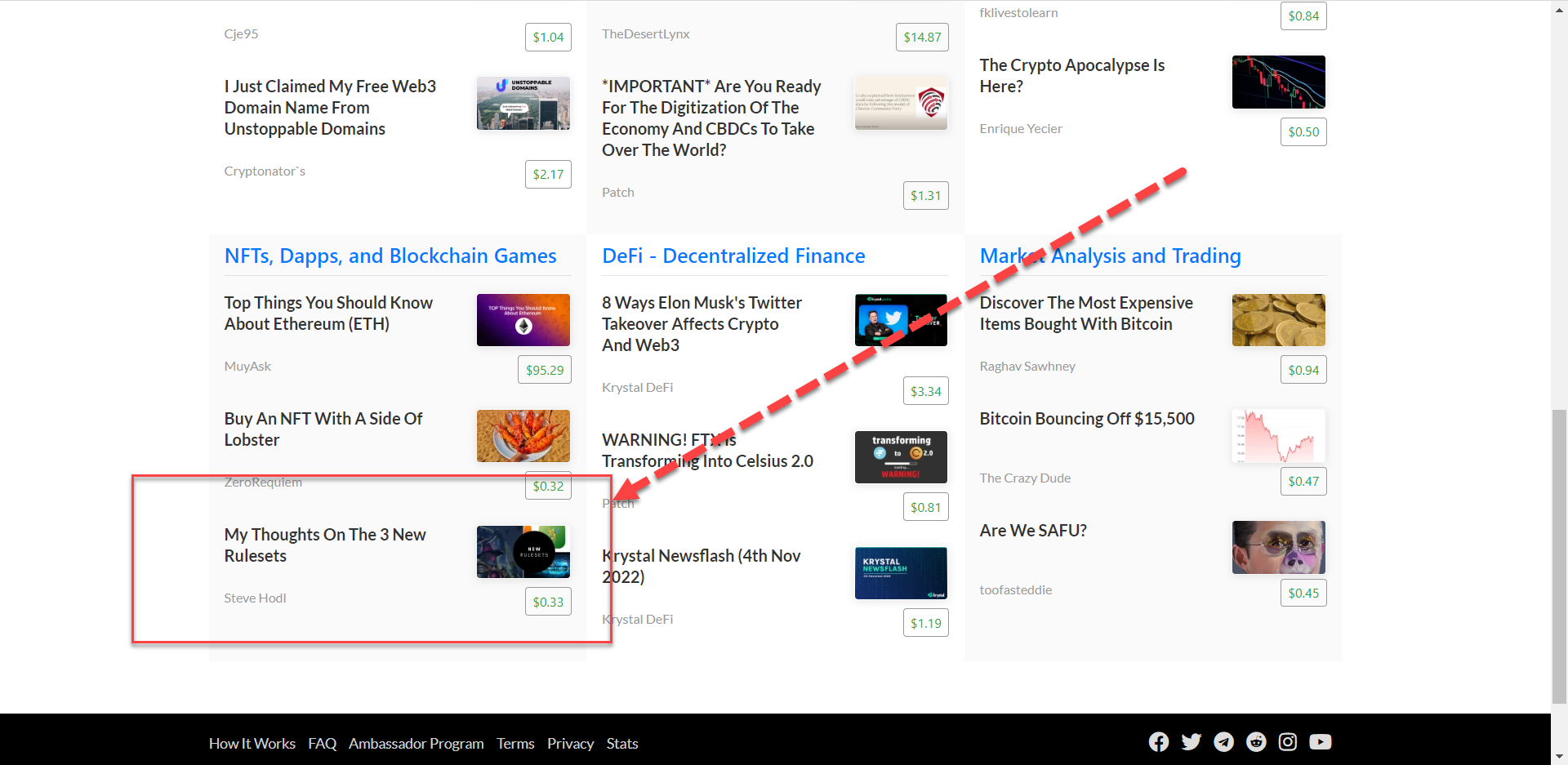
Task: Click the CBDCs article thumbnail
Action: (901, 103)
